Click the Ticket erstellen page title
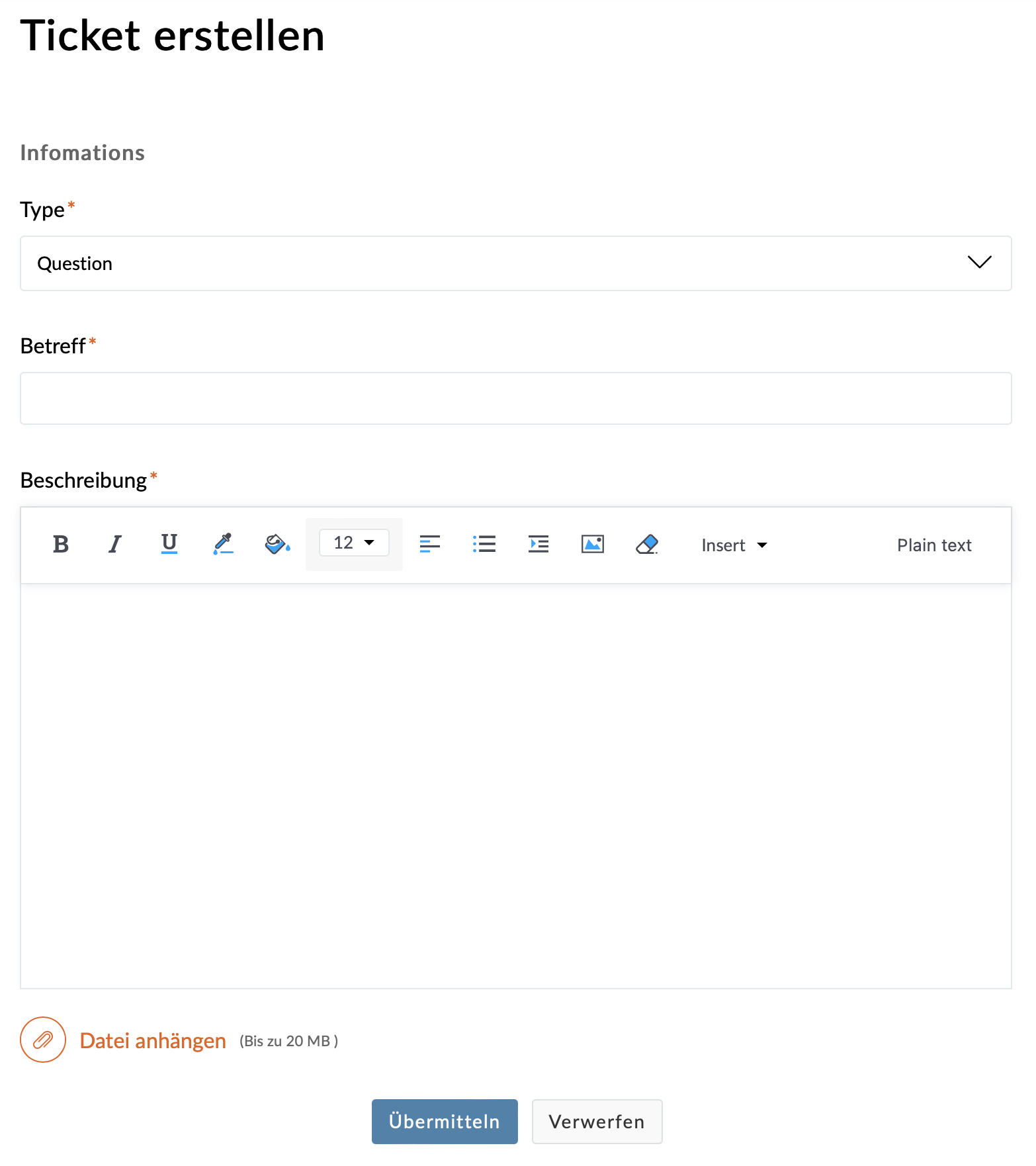 point(173,36)
